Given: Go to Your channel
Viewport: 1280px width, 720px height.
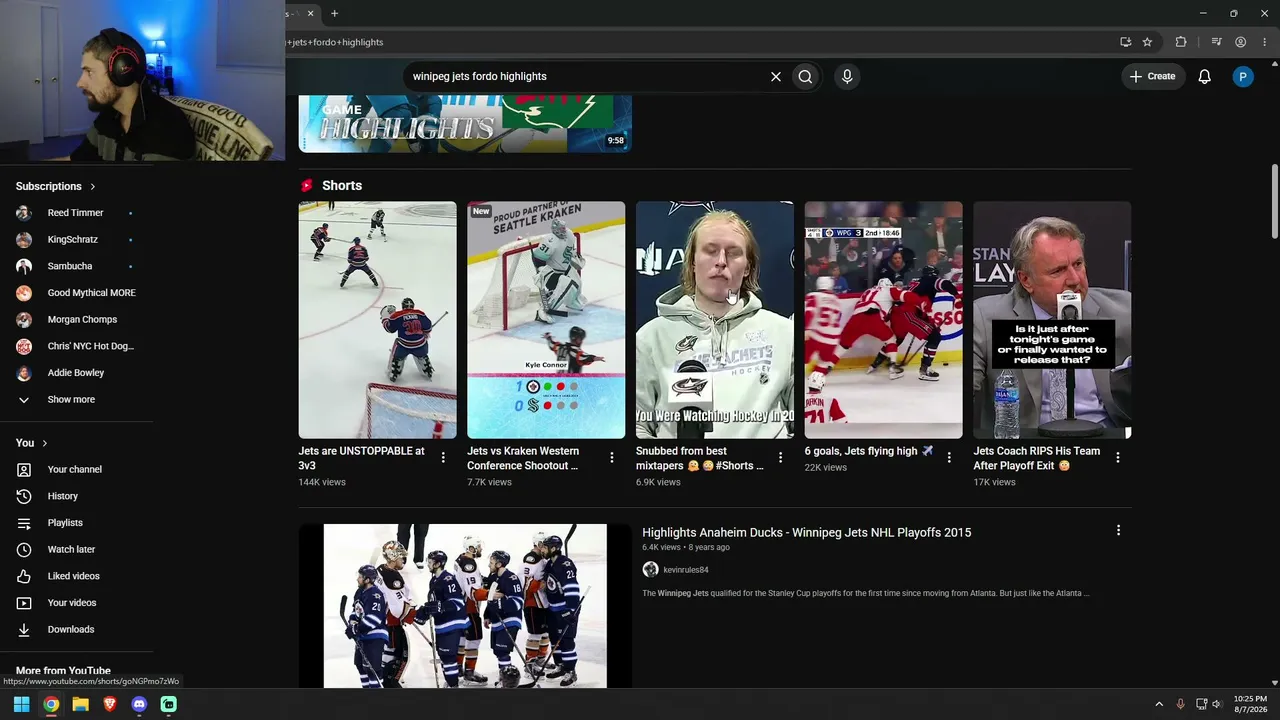Looking at the screenshot, I should pyautogui.click(x=76, y=469).
